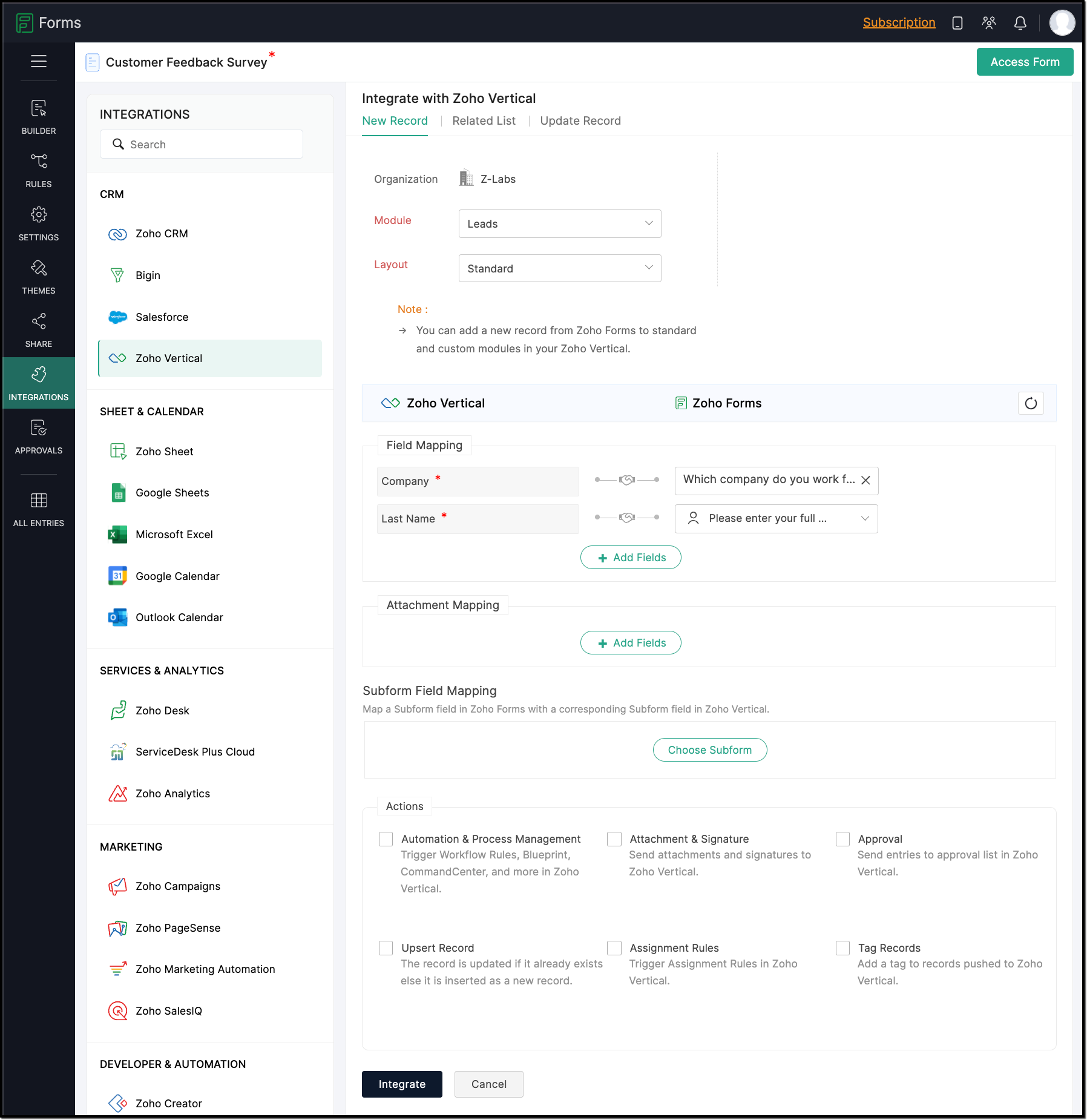Image resolution: width=1087 pixels, height=1120 pixels.
Task: Tick the Tag Records checkbox
Action: coord(842,948)
